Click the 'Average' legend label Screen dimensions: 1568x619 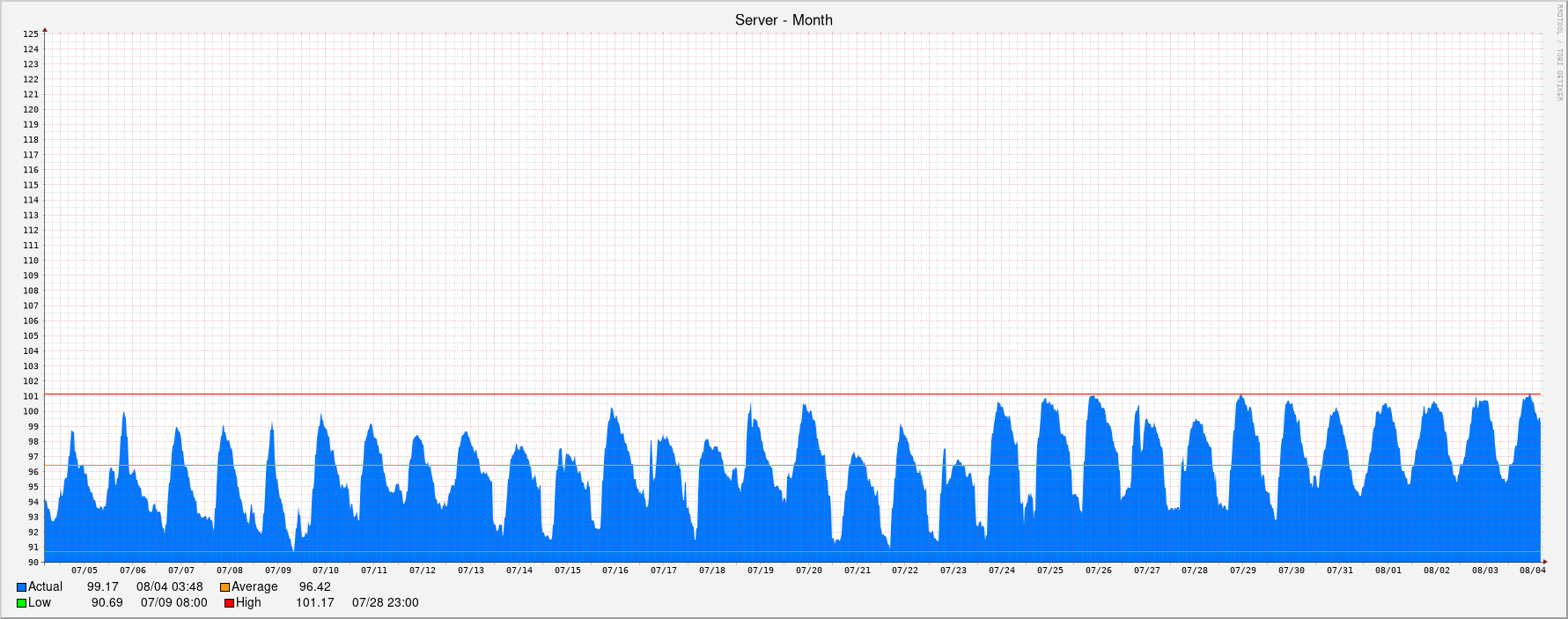pyautogui.click(x=254, y=586)
